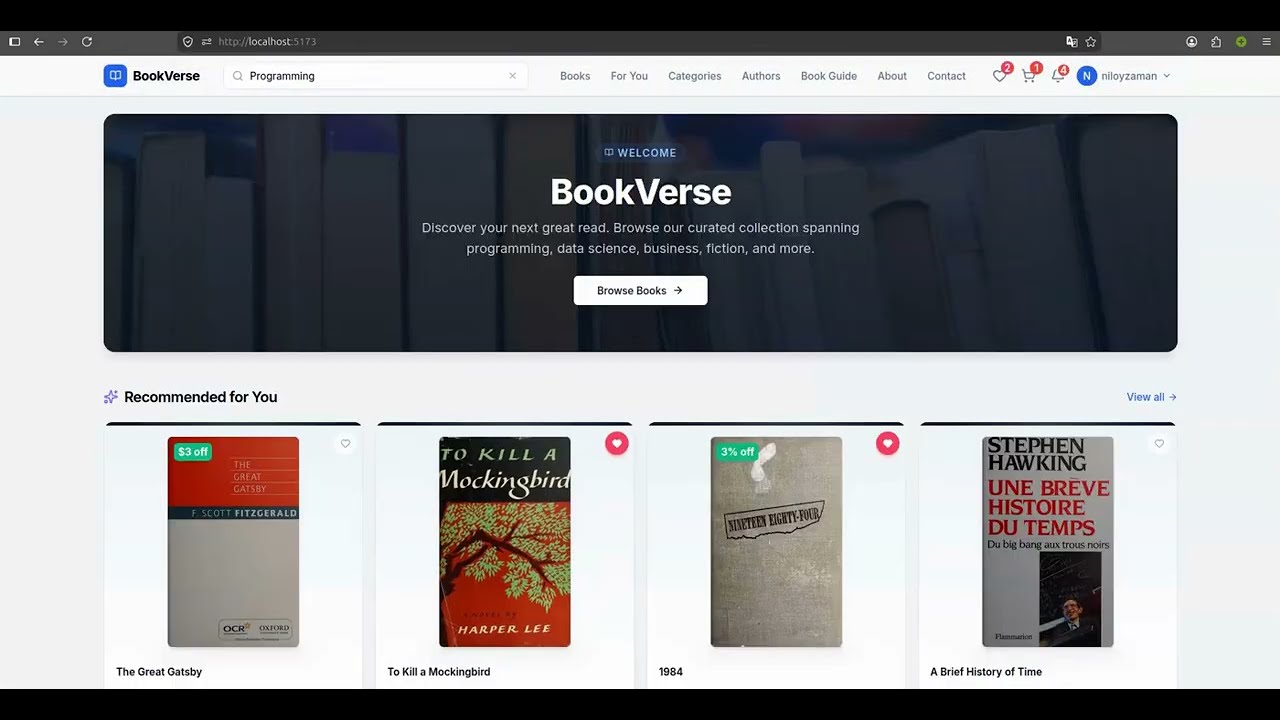Screen dimensions: 1280x720
Task: Click the address bar URL localhost:5173
Action: (x=267, y=42)
